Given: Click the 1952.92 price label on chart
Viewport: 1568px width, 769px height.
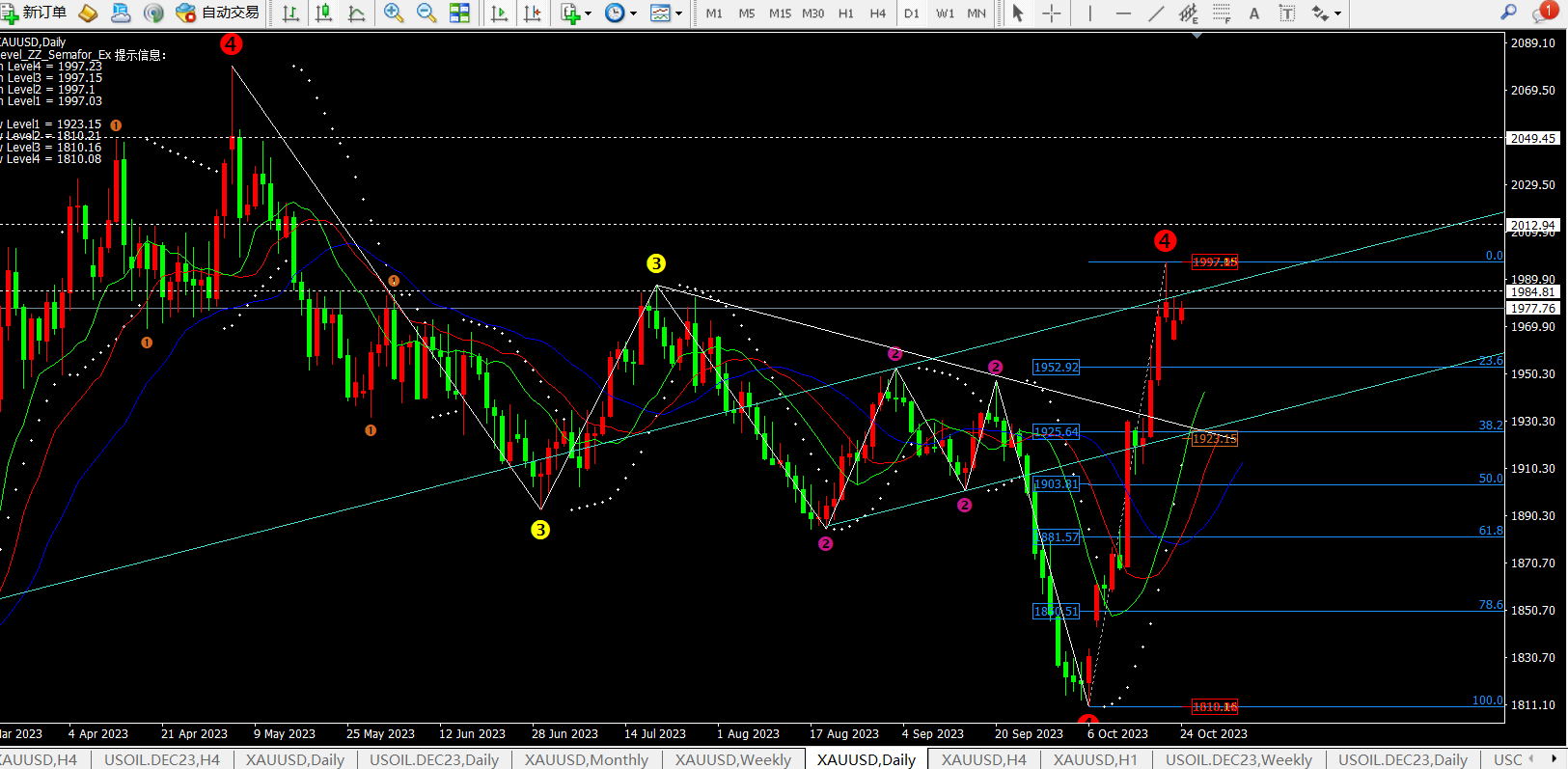Looking at the screenshot, I should [x=1057, y=368].
